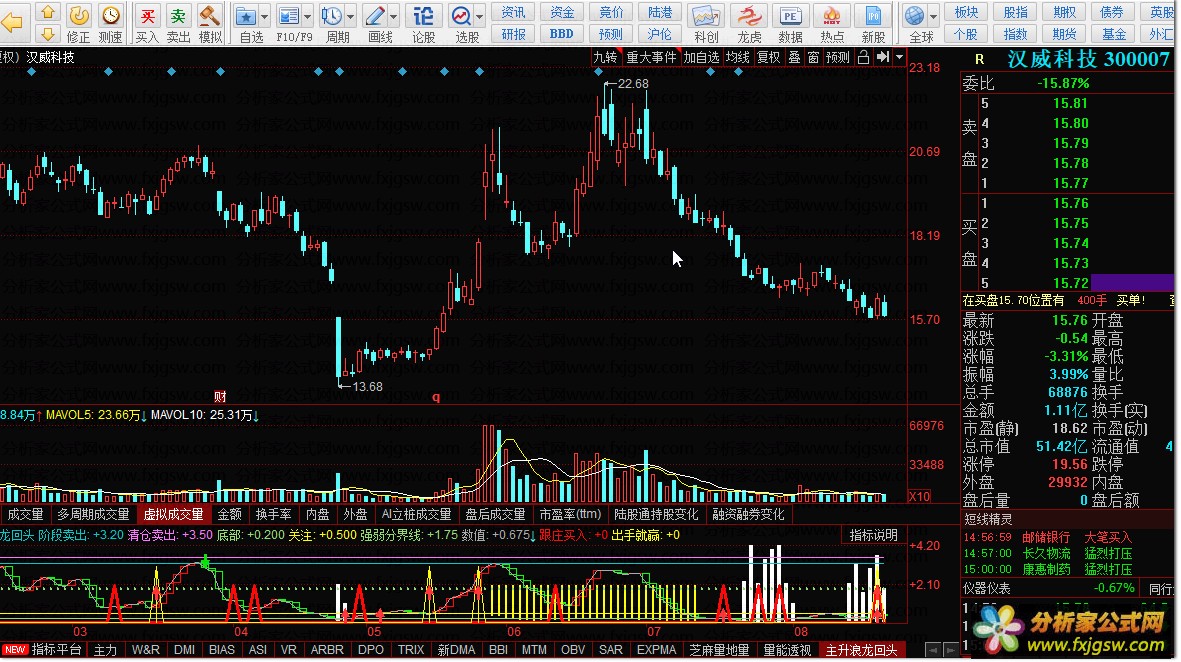Click the X10 volume scale label
The height and width of the screenshot is (662, 1181).
(919, 496)
